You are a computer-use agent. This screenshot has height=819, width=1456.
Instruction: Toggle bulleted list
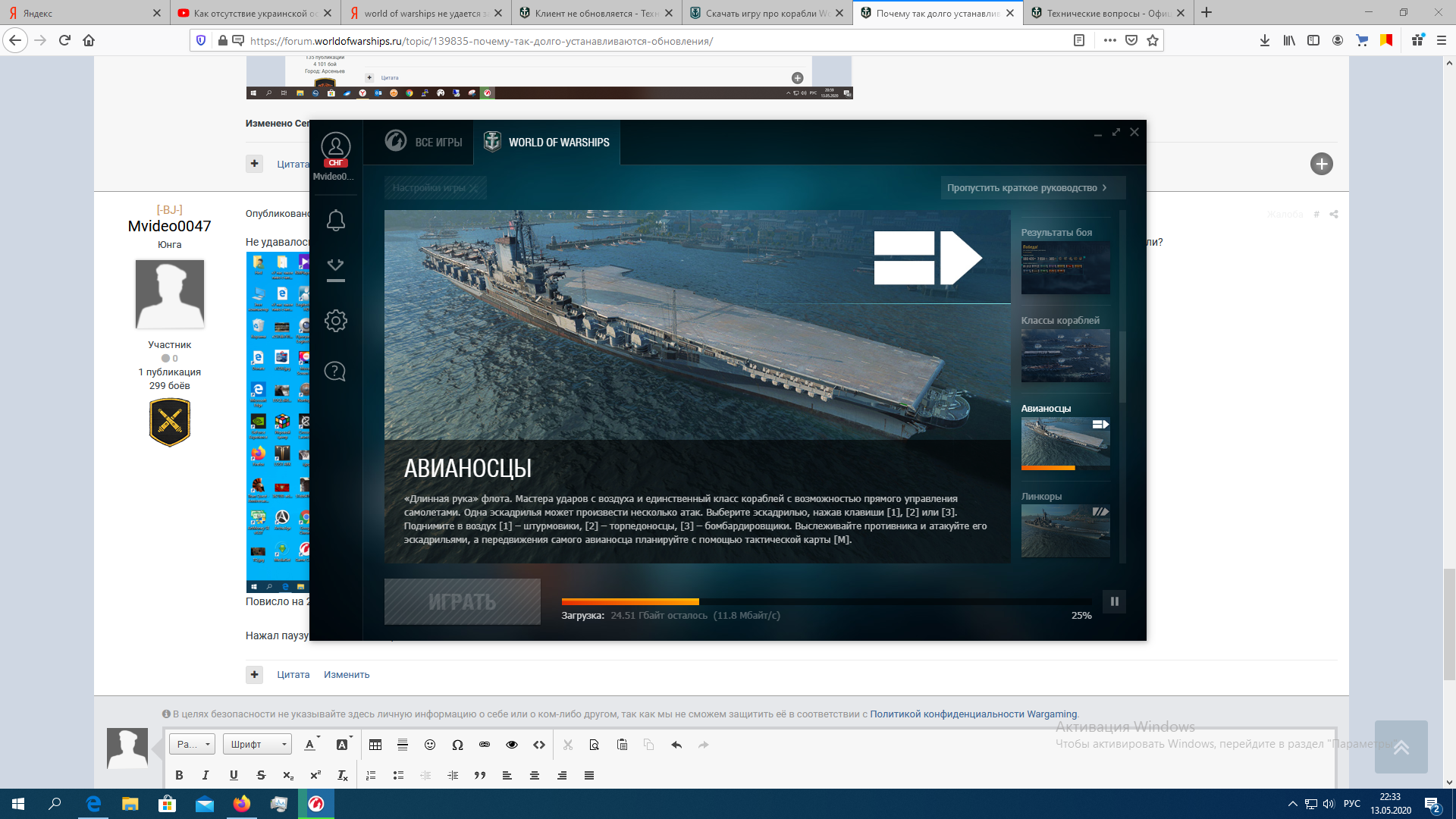[x=398, y=775]
